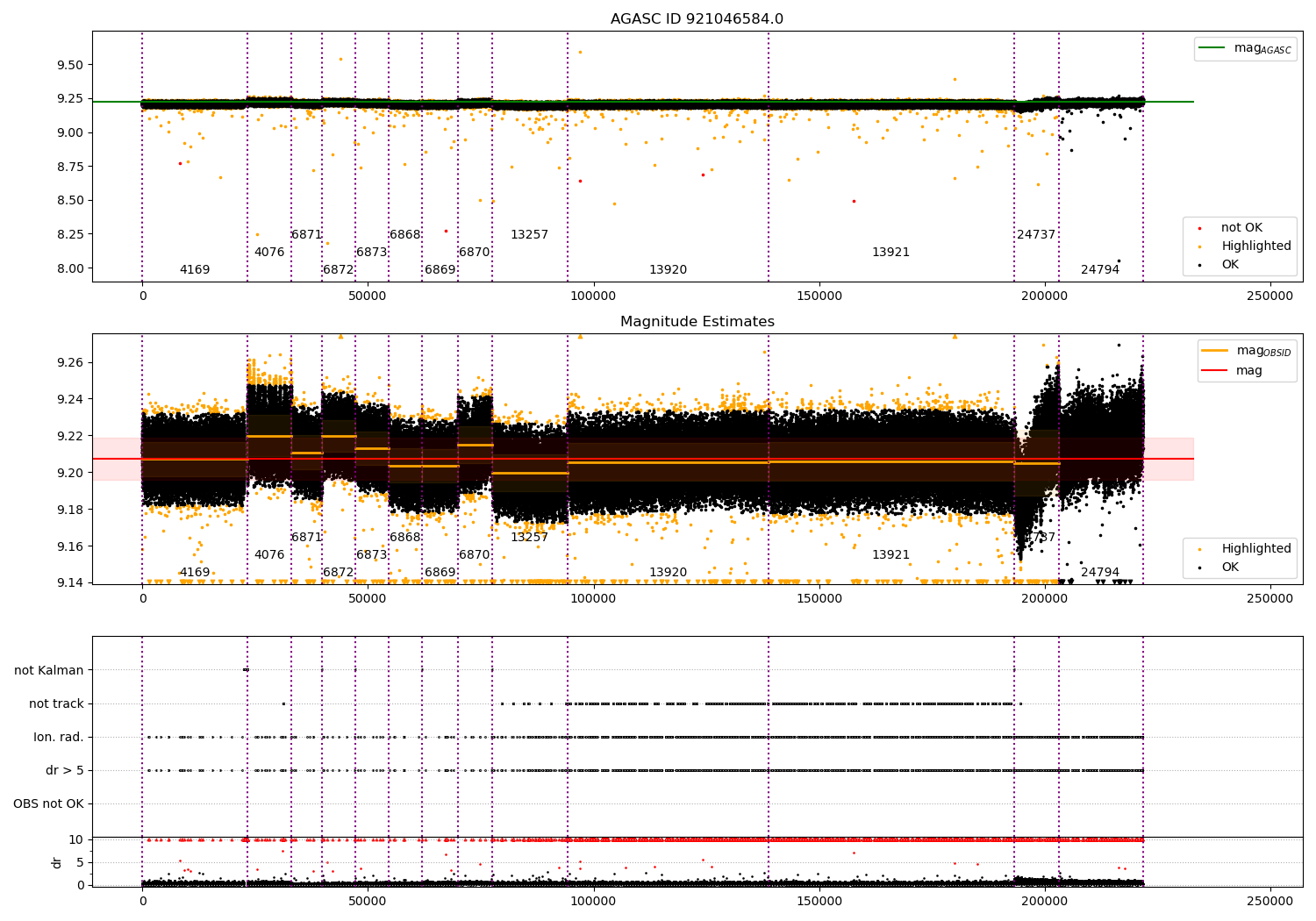Click the 100000 x-axis tick under bottom plot

coord(593,900)
